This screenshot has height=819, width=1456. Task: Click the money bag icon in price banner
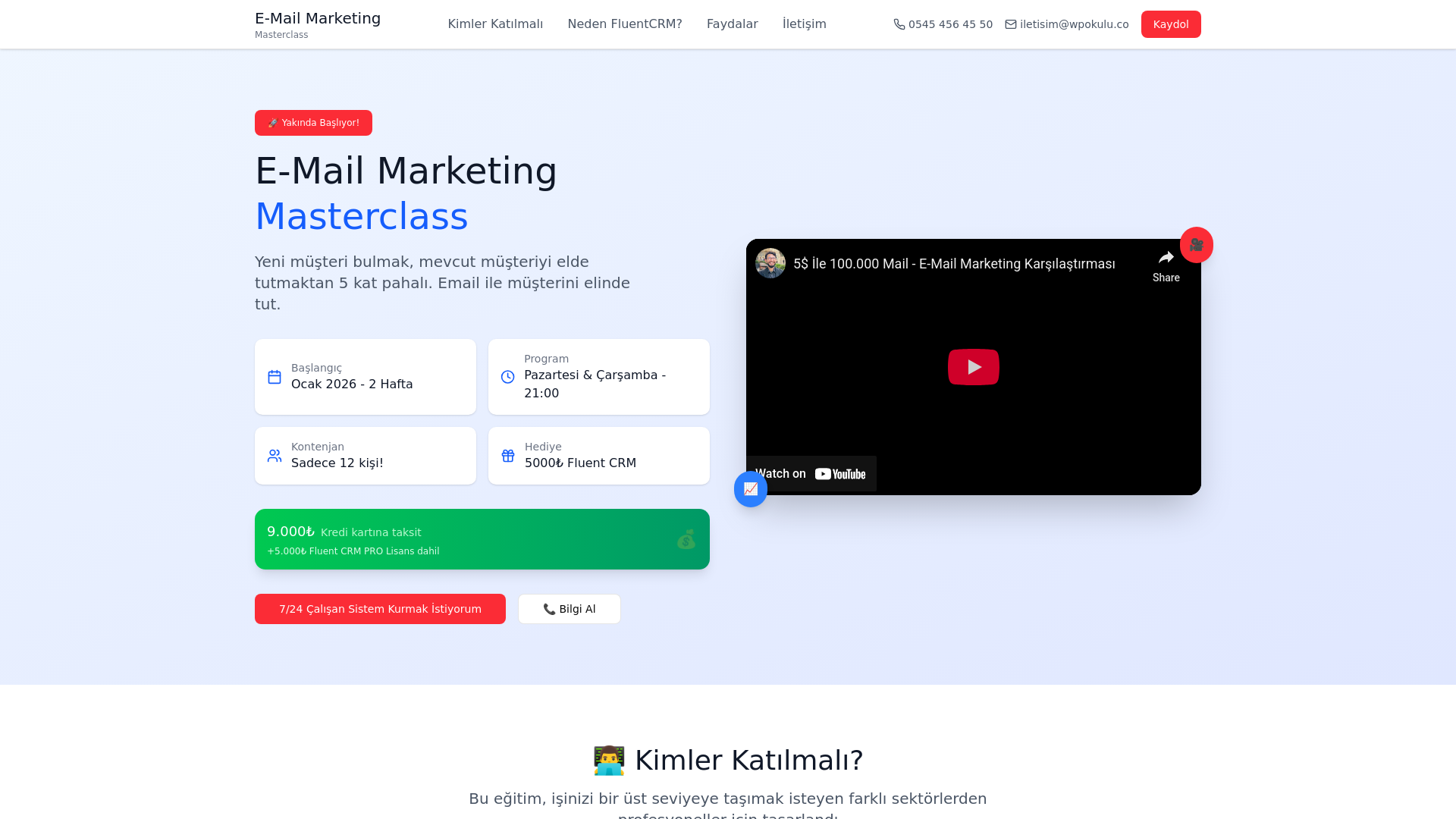click(686, 539)
